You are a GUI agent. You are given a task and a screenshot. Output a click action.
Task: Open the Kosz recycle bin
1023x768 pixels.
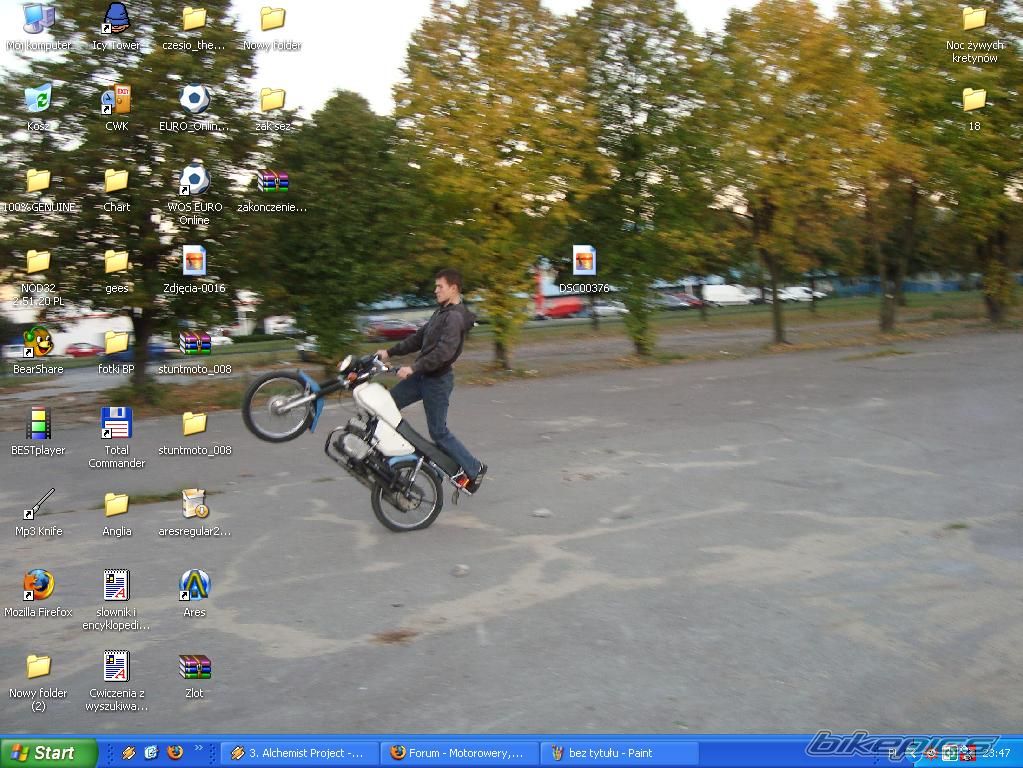(38, 99)
